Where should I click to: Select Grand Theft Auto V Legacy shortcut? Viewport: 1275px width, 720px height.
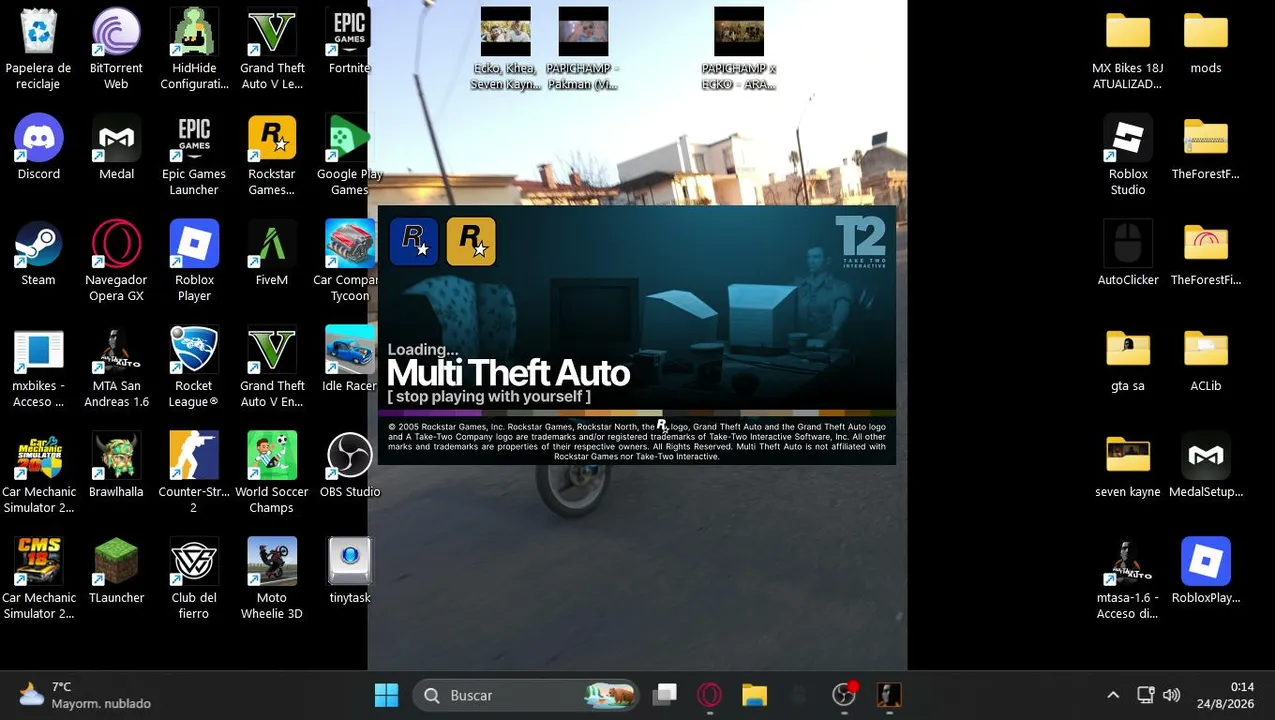272,49
